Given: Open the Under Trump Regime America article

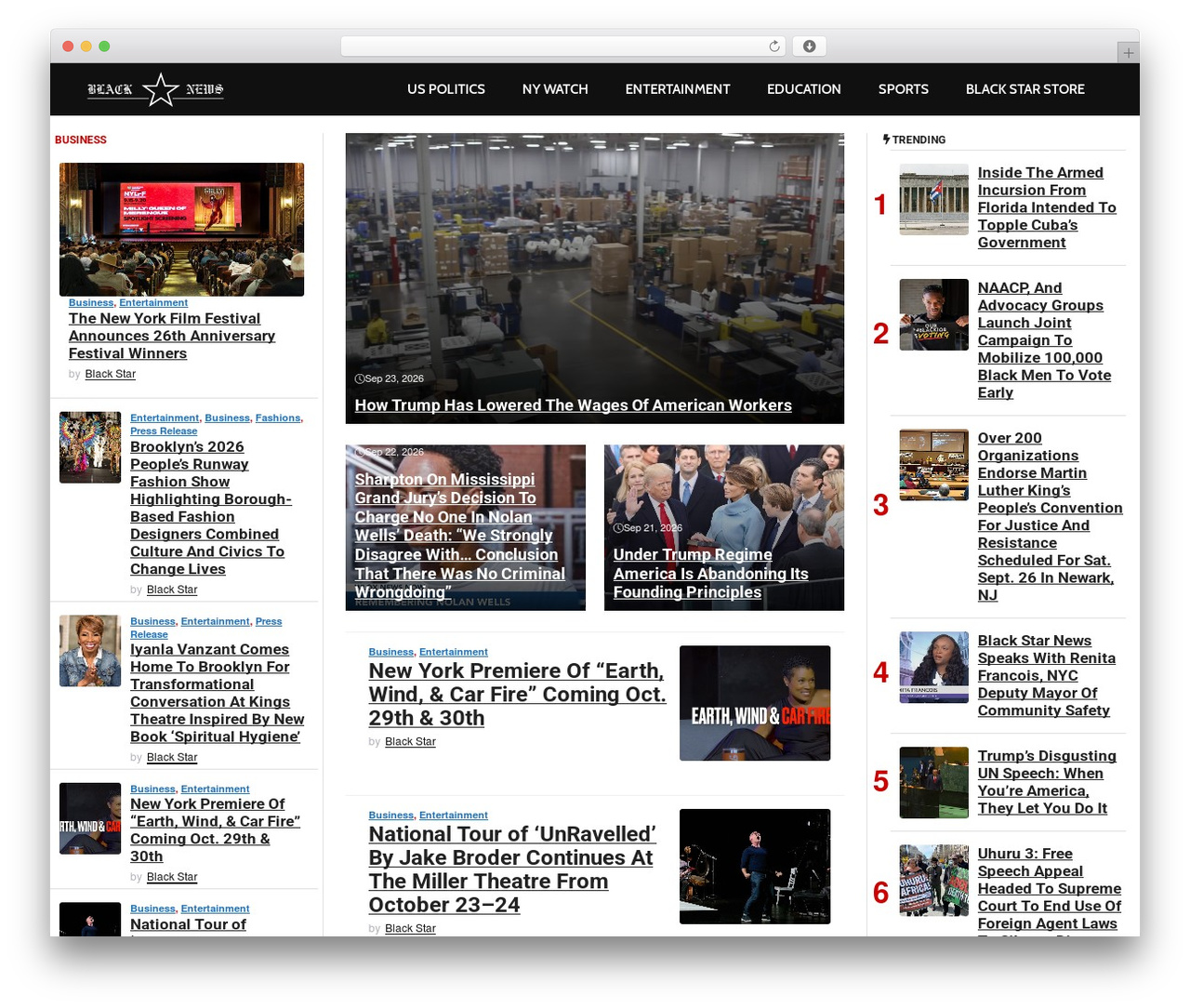Looking at the screenshot, I should click(x=711, y=574).
